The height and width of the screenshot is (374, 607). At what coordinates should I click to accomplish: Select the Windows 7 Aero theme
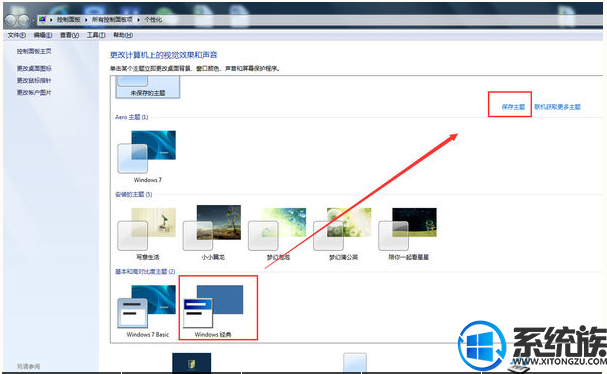147,156
